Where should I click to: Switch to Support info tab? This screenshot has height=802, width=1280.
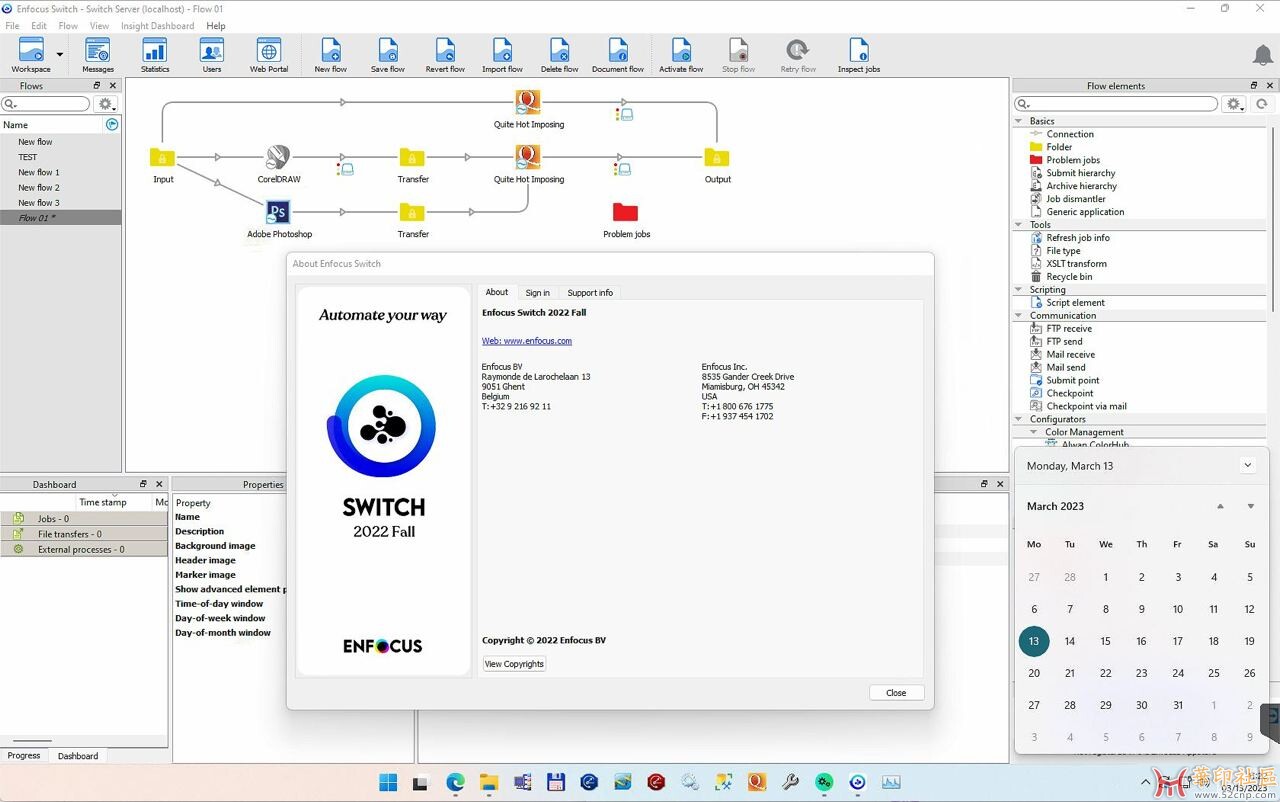[590, 293]
